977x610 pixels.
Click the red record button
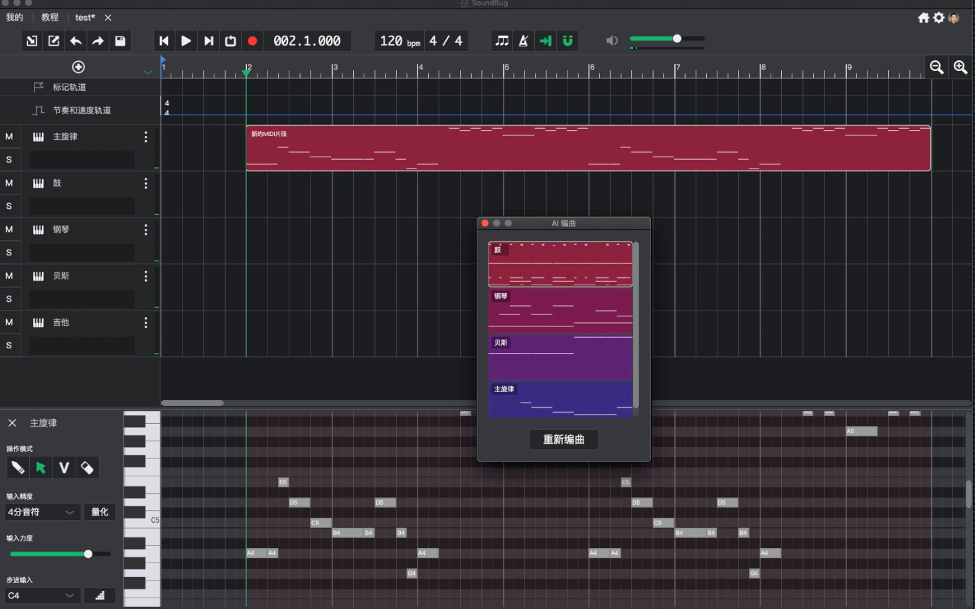coord(252,41)
